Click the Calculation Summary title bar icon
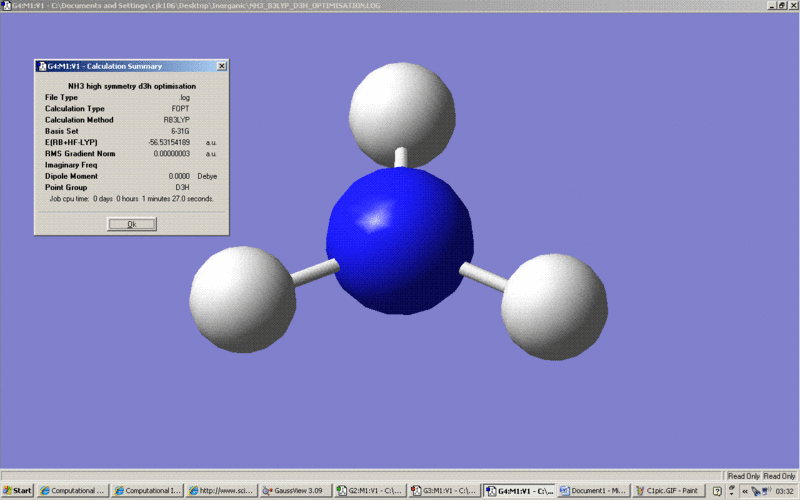800x500 pixels. [x=41, y=66]
